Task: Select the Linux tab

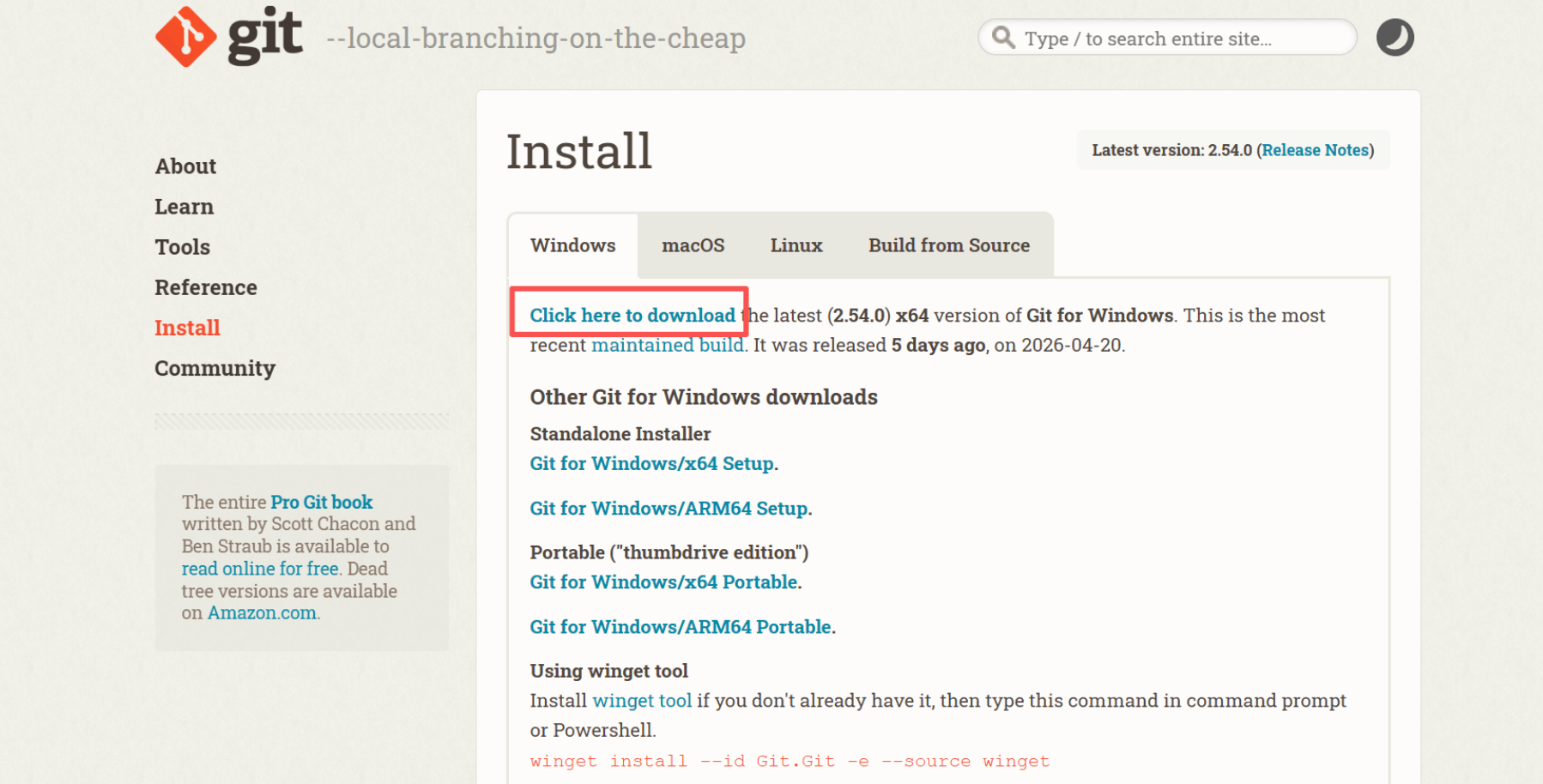Action: coord(796,245)
